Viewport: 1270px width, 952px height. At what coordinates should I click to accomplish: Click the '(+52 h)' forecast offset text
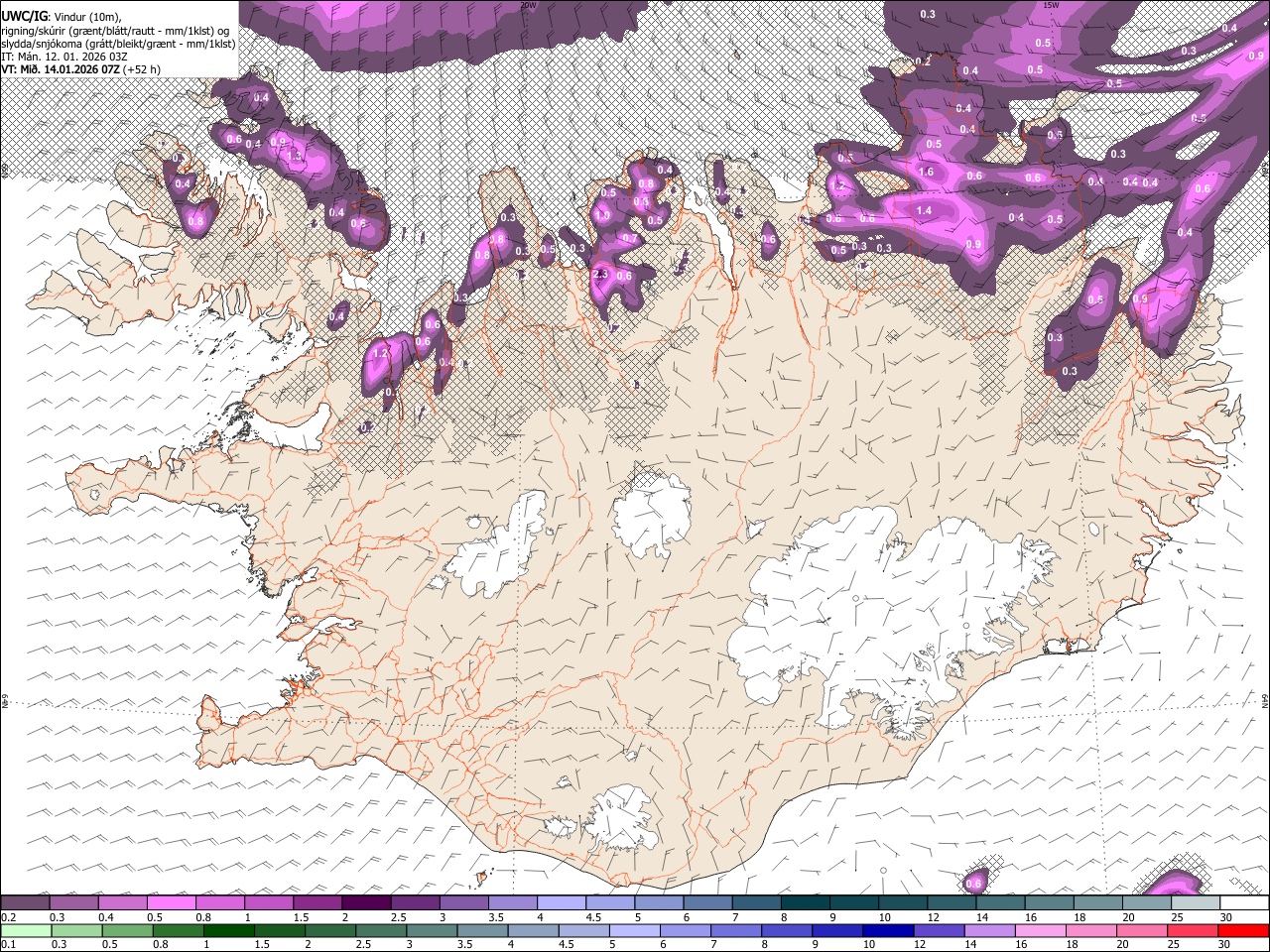tap(141, 69)
